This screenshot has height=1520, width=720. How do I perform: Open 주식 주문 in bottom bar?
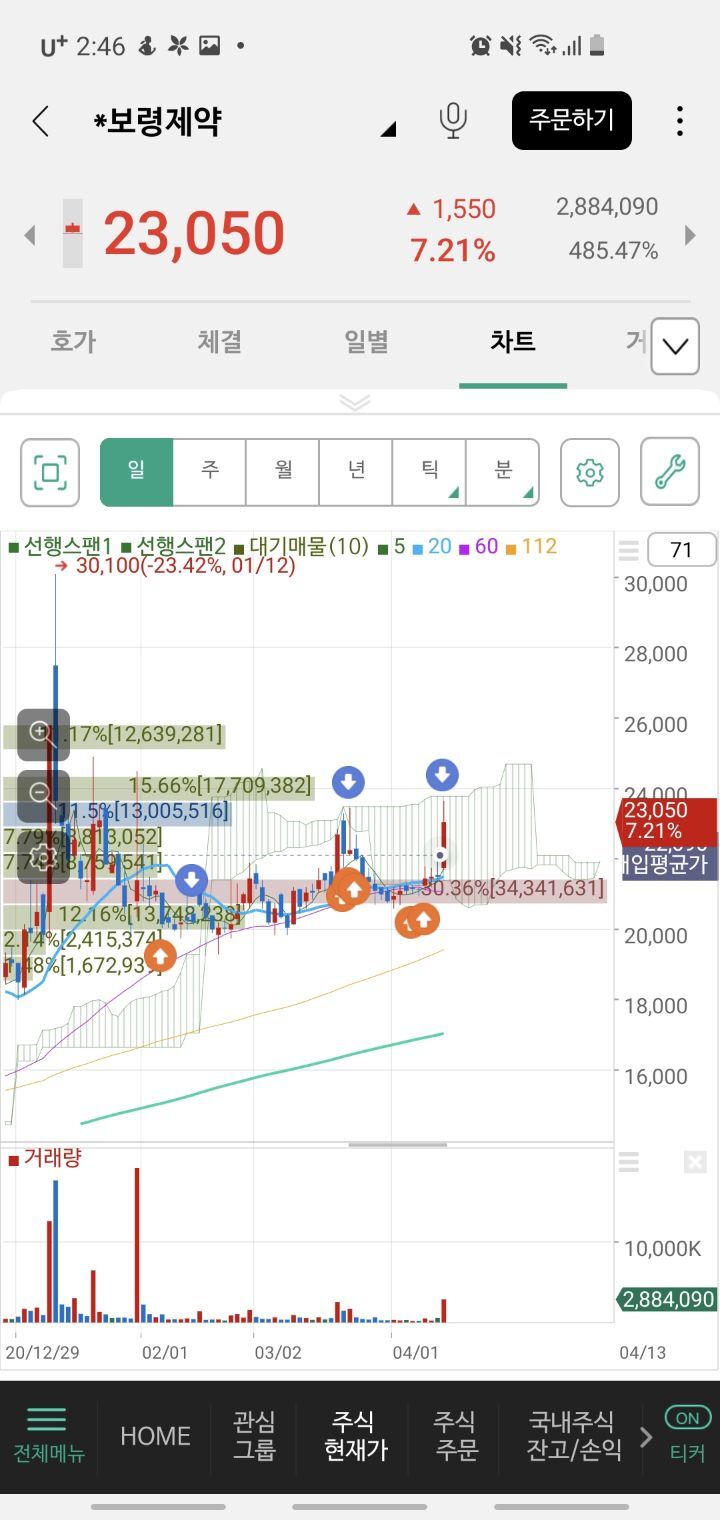(456, 1436)
